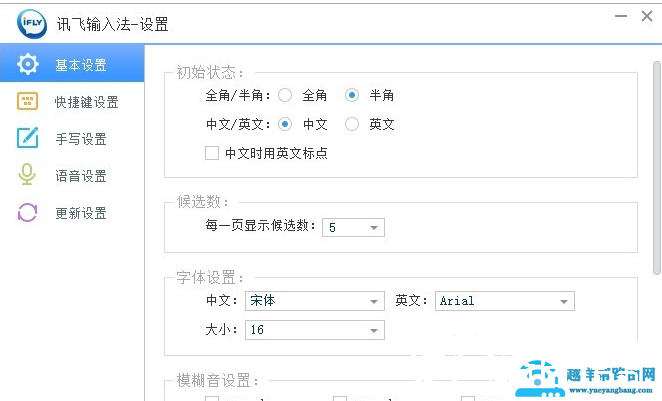The image size is (662, 401).
Task: Click the pencil icon for 手写设置
Action: (27, 138)
